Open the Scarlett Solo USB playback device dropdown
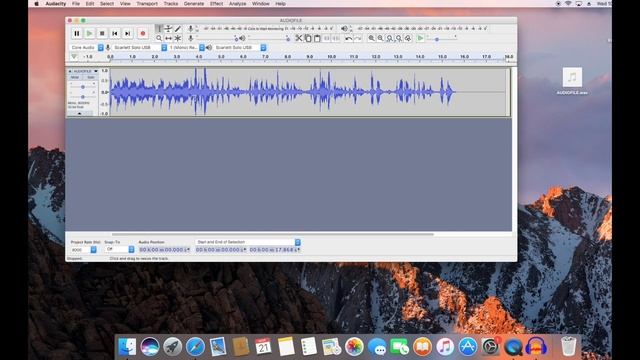 click(240, 48)
